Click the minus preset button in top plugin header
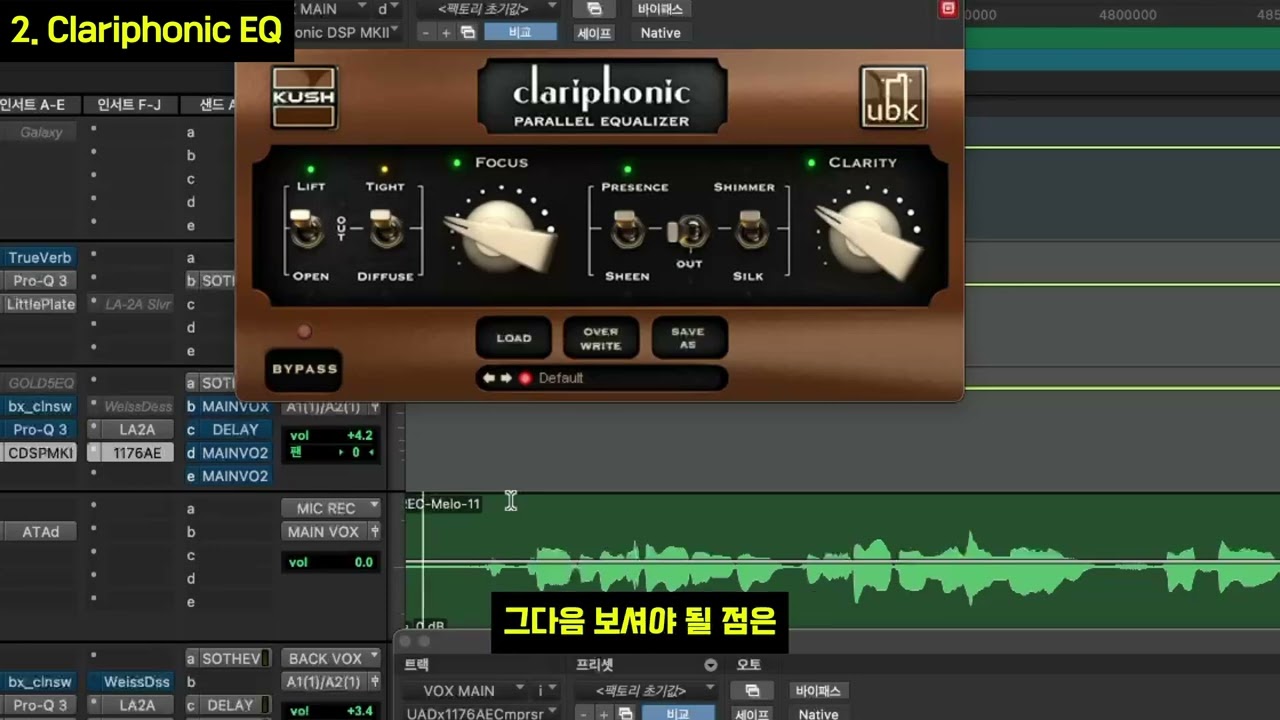1280x720 pixels. [x=426, y=32]
